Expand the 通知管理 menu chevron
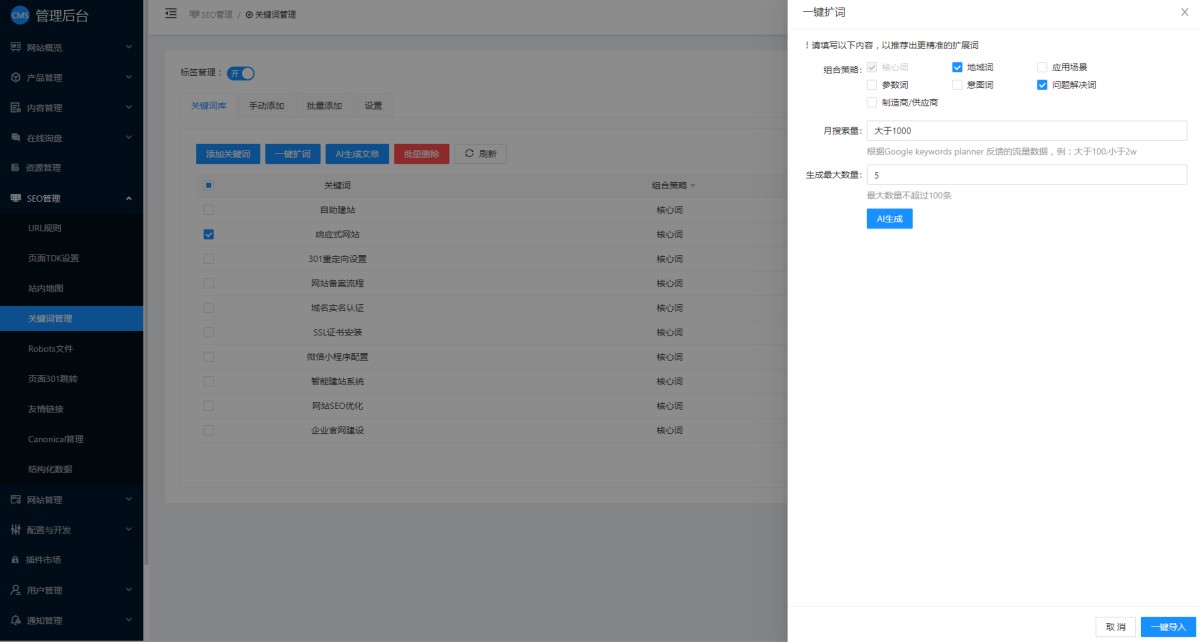This screenshot has height=642, width=1200. pos(129,620)
